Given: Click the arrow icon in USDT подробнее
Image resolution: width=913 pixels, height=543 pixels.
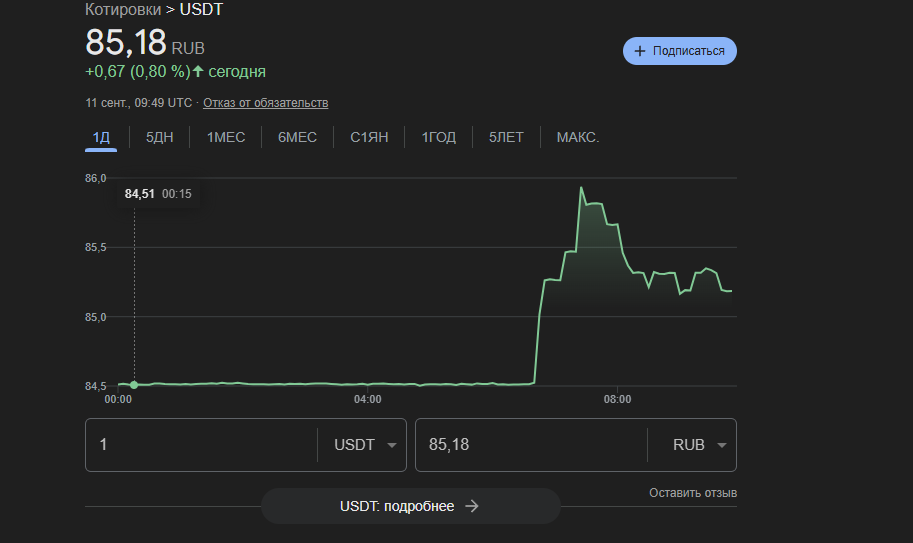Looking at the screenshot, I should click(x=472, y=506).
